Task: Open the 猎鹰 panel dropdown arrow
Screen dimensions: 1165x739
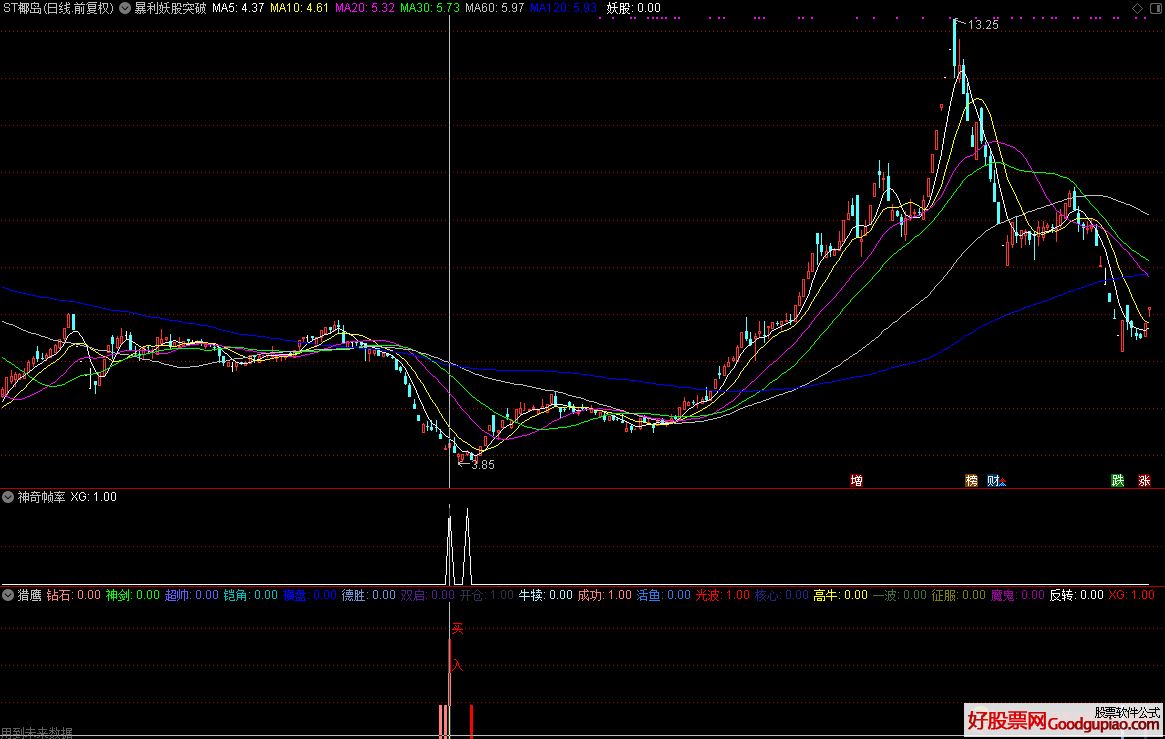Action: point(8,595)
